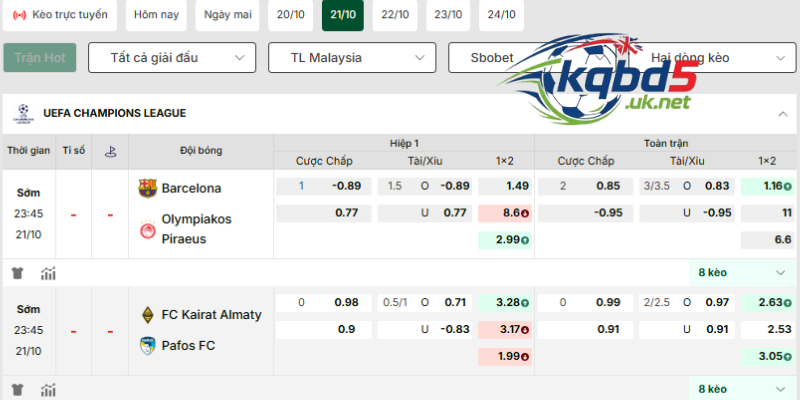Image resolution: width=800 pixels, height=400 pixels.
Task: Click the live odds broadcast icon
Action: pyautogui.click(x=19, y=15)
